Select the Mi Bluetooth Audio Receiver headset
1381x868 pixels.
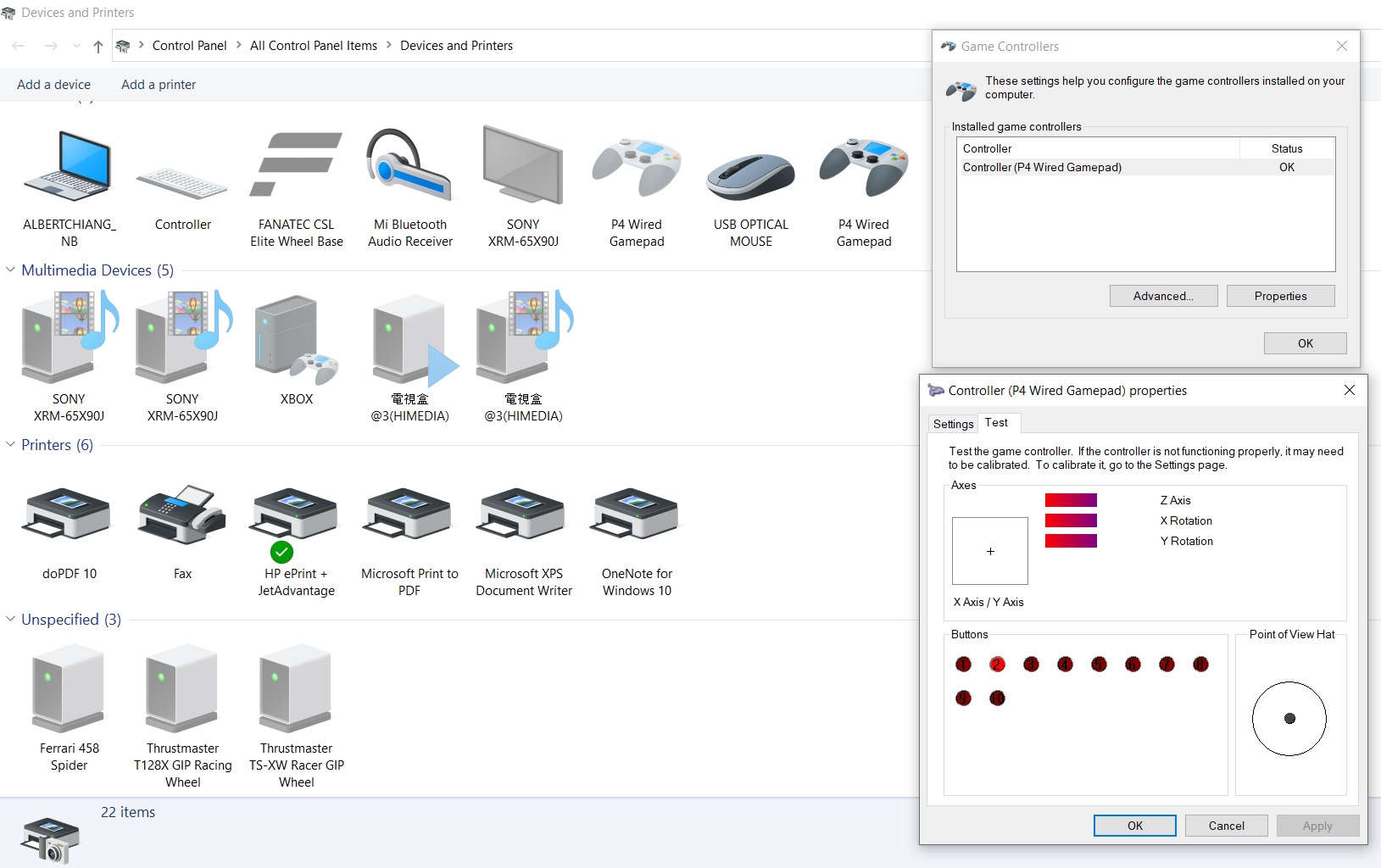pyautogui.click(x=410, y=187)
